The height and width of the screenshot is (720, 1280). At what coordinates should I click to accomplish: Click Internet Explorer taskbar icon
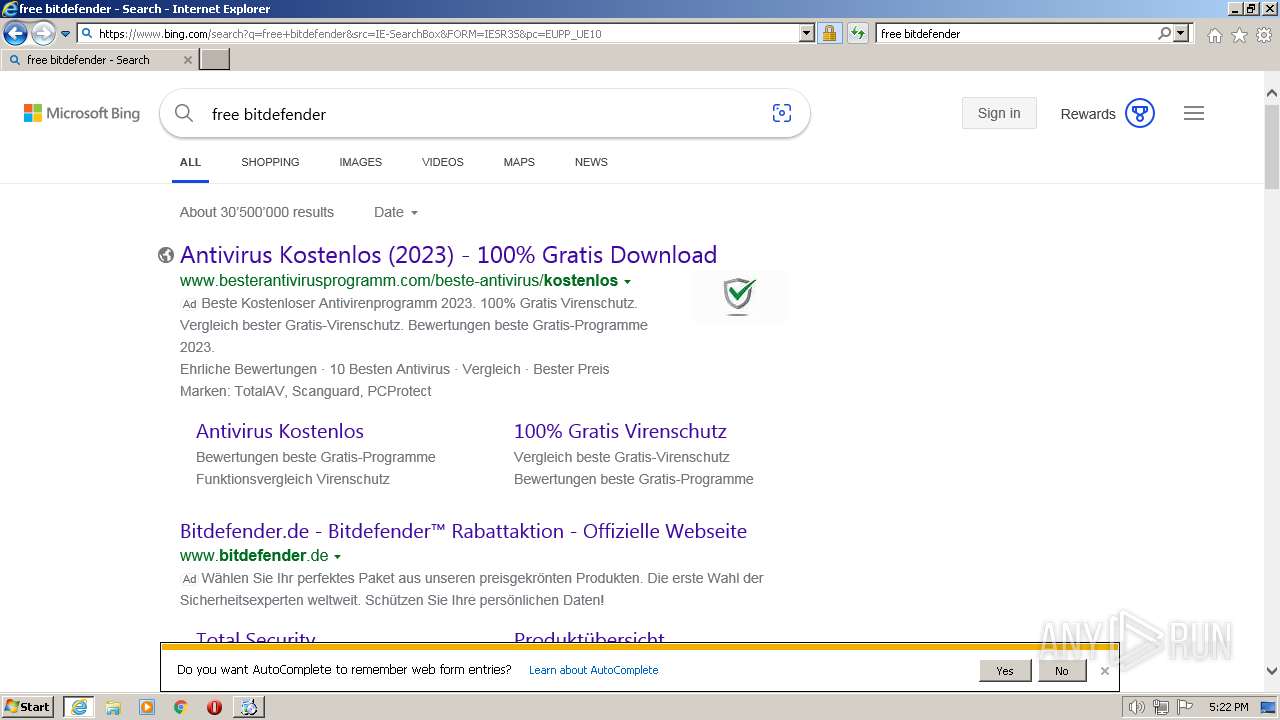tap(79, 707)
